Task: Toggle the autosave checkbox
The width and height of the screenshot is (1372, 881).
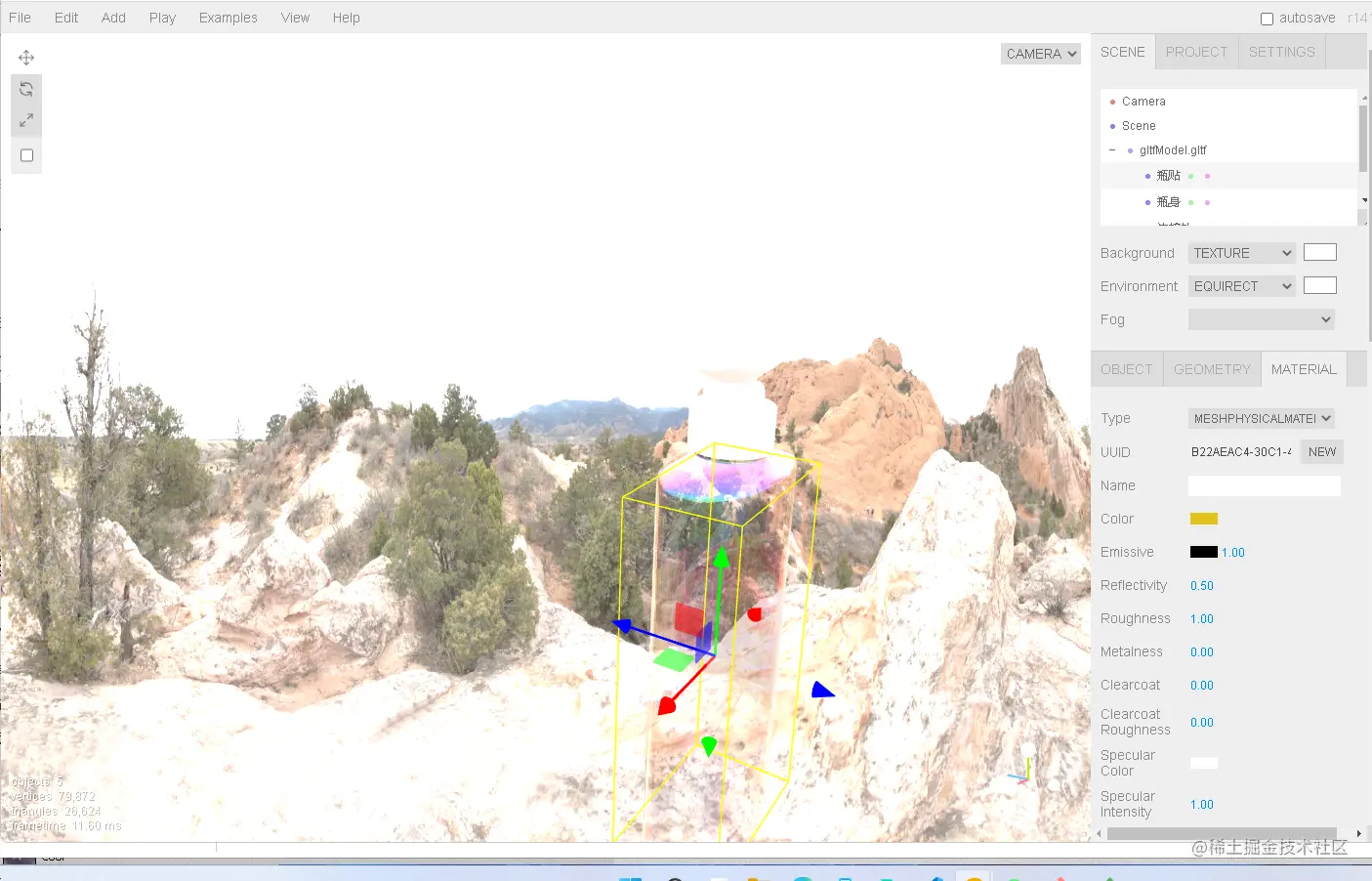Action: coord(1267,19)
